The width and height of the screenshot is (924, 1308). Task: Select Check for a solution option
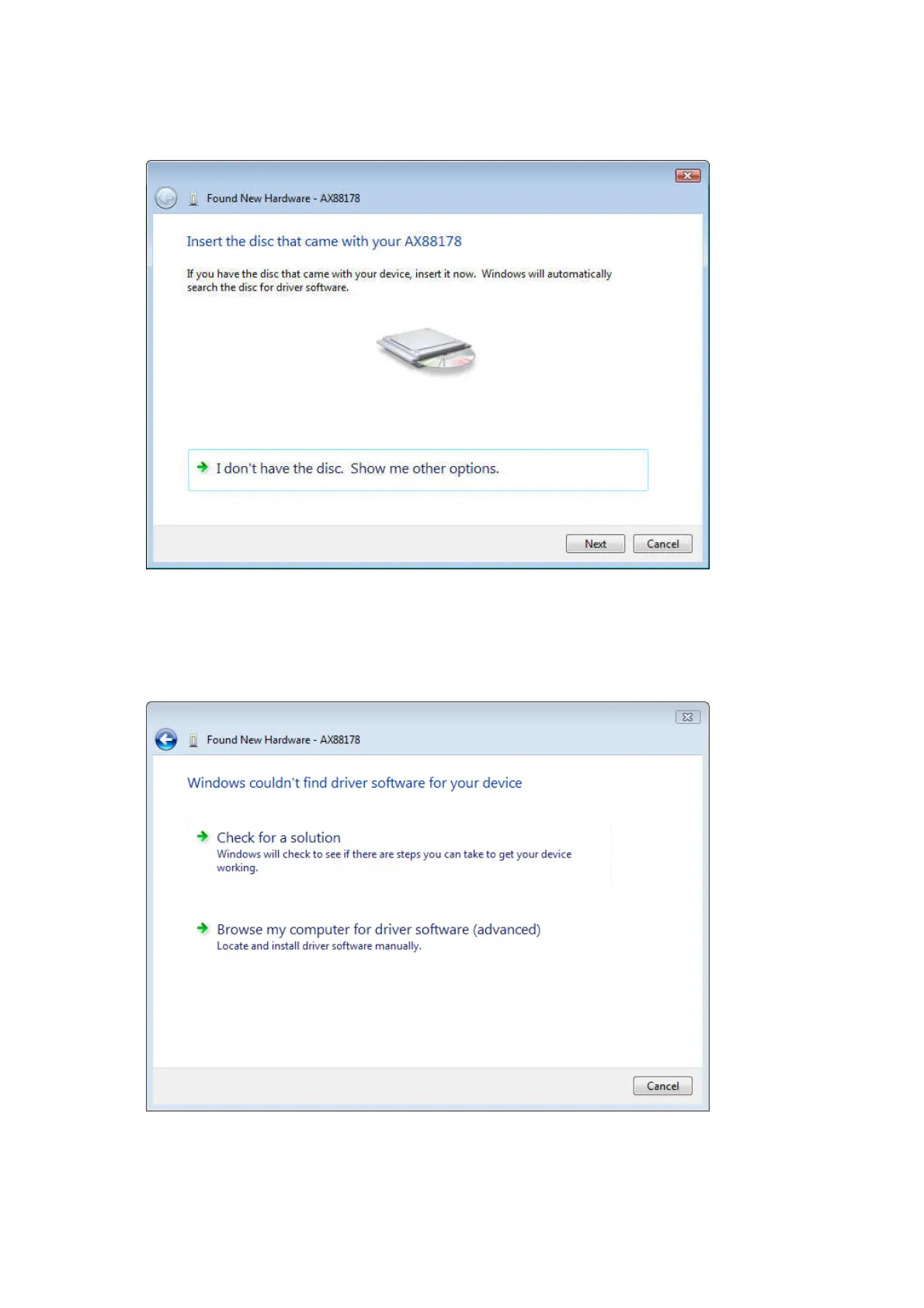400,852
